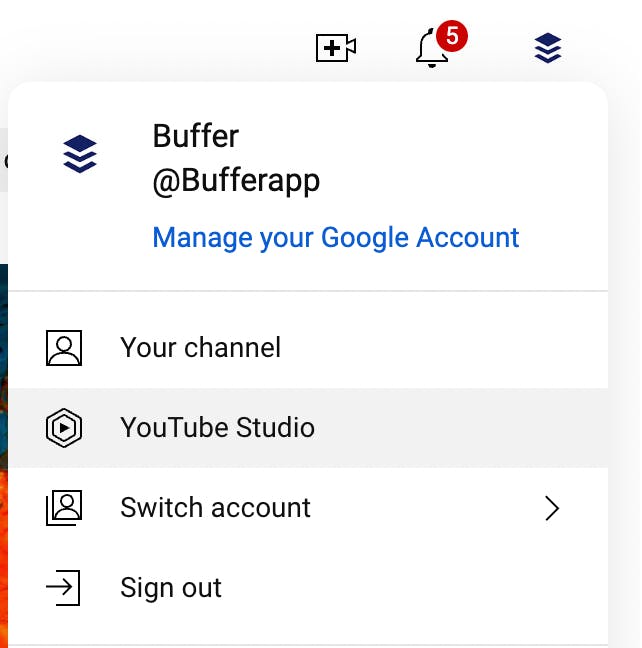Select Switch account menu item

point(308,507)
